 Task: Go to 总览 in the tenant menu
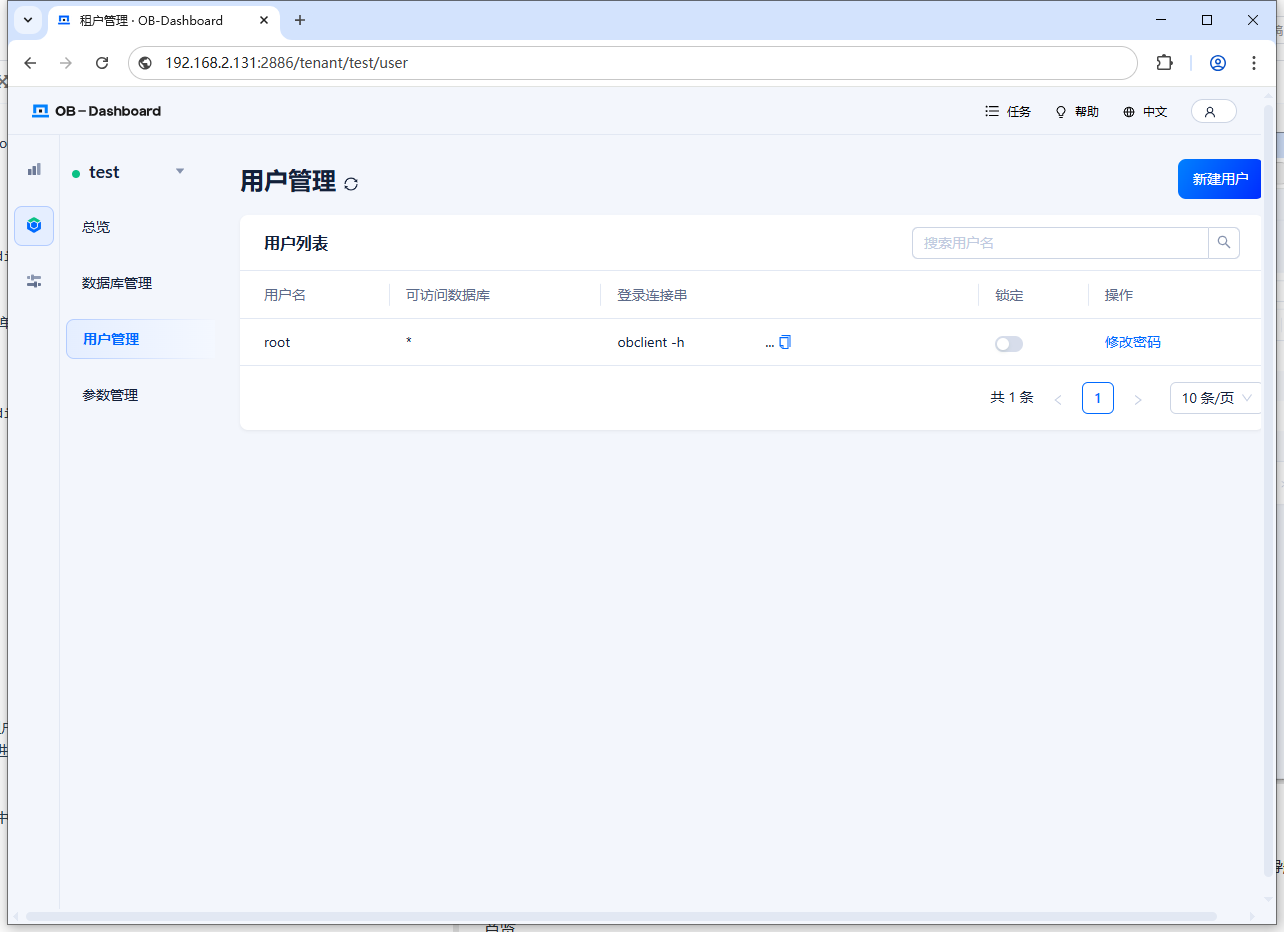[96, 227]
